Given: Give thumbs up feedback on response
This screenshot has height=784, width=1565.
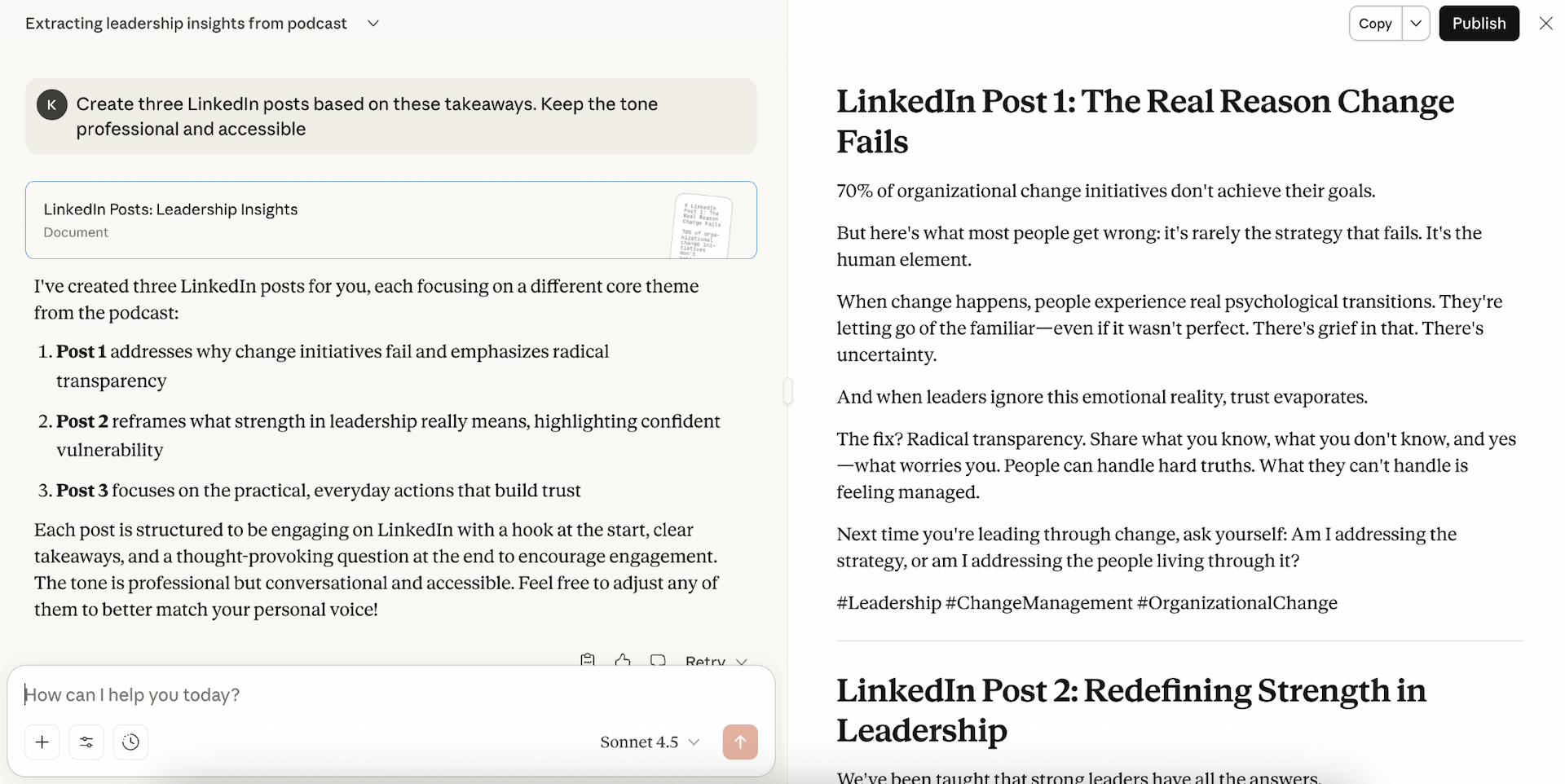Looking at the screenshot, I should (x=623, y=659).
